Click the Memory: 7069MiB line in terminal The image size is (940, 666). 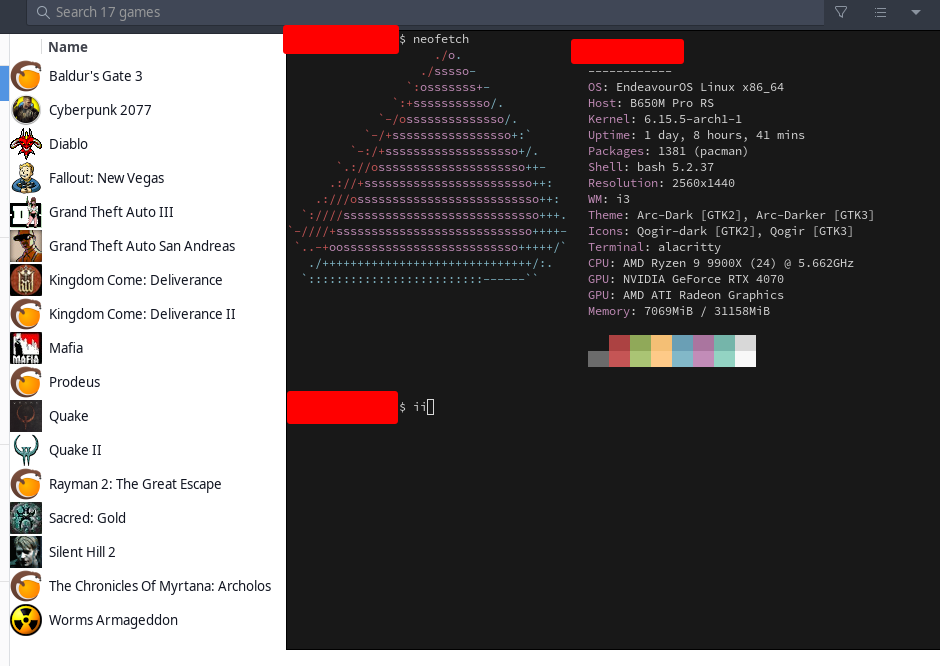[x=679, y=311]
